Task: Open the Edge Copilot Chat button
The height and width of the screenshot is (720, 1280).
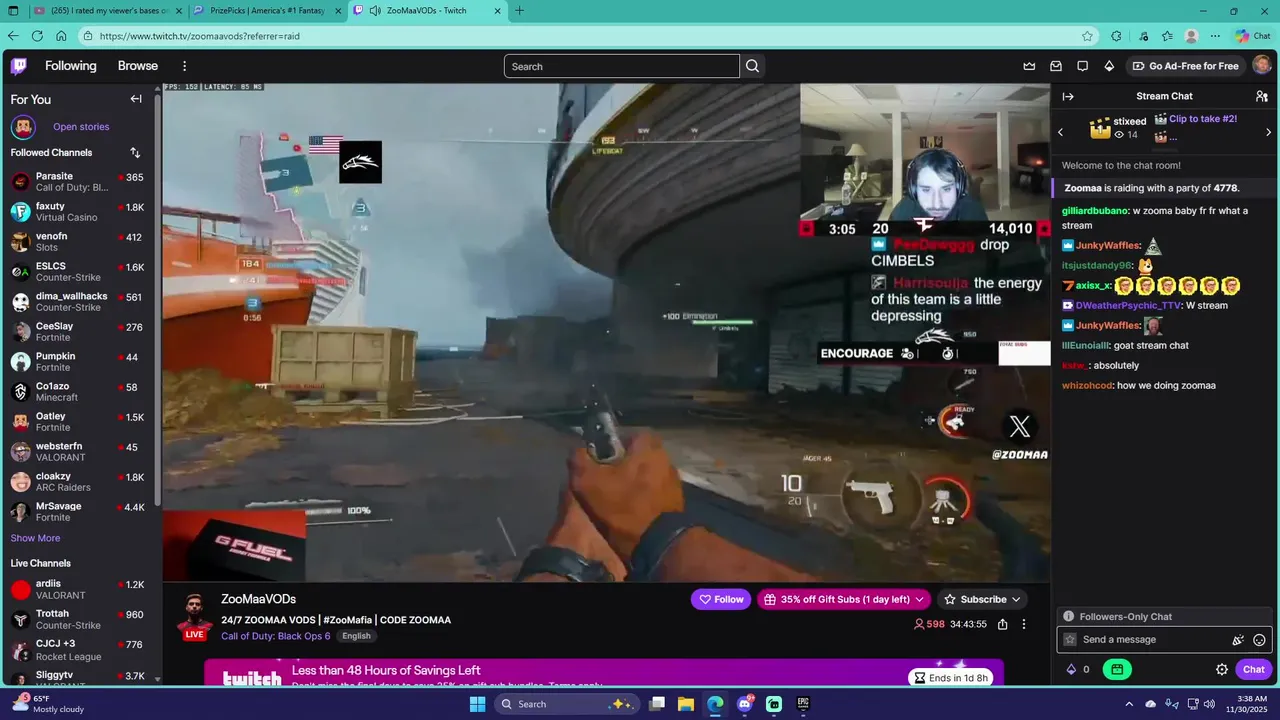Action: [x=1253, y=36]
